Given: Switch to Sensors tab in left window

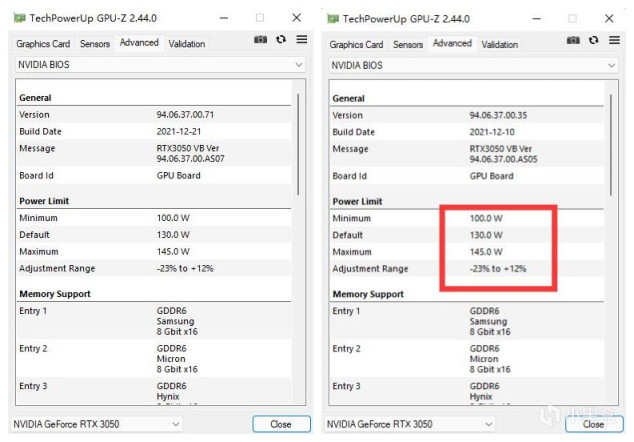Looking at the screenshot, I should (95, 44).
